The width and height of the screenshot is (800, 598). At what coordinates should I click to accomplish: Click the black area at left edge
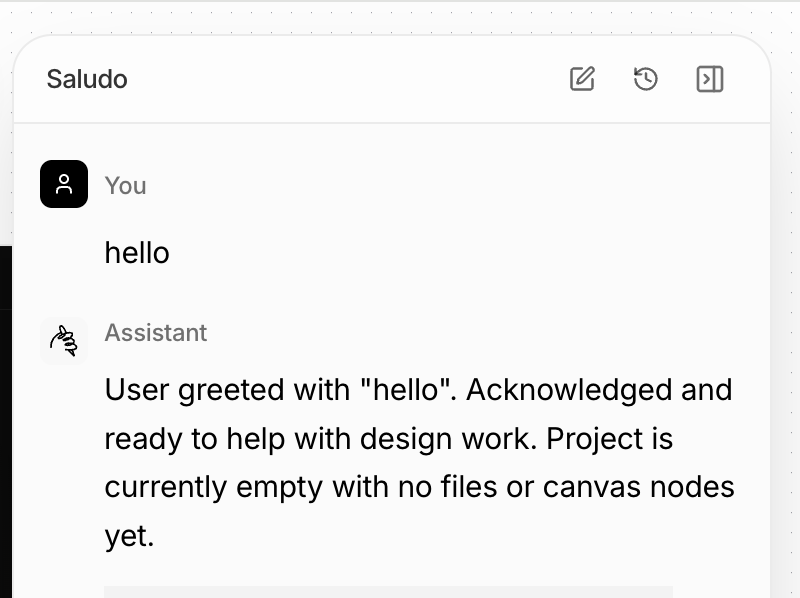point(5,420)
